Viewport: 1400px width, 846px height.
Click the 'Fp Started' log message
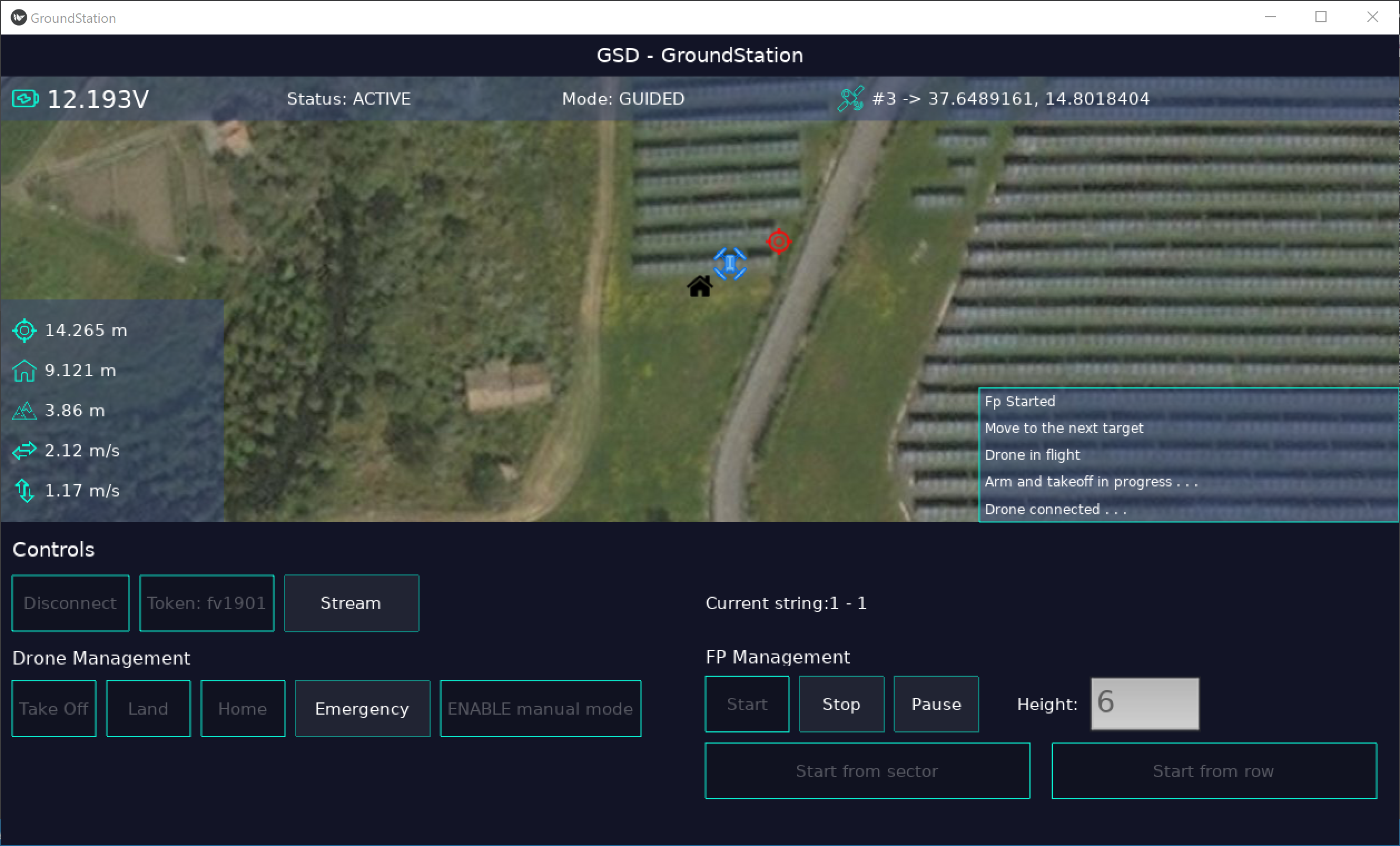coord(1020,401)
